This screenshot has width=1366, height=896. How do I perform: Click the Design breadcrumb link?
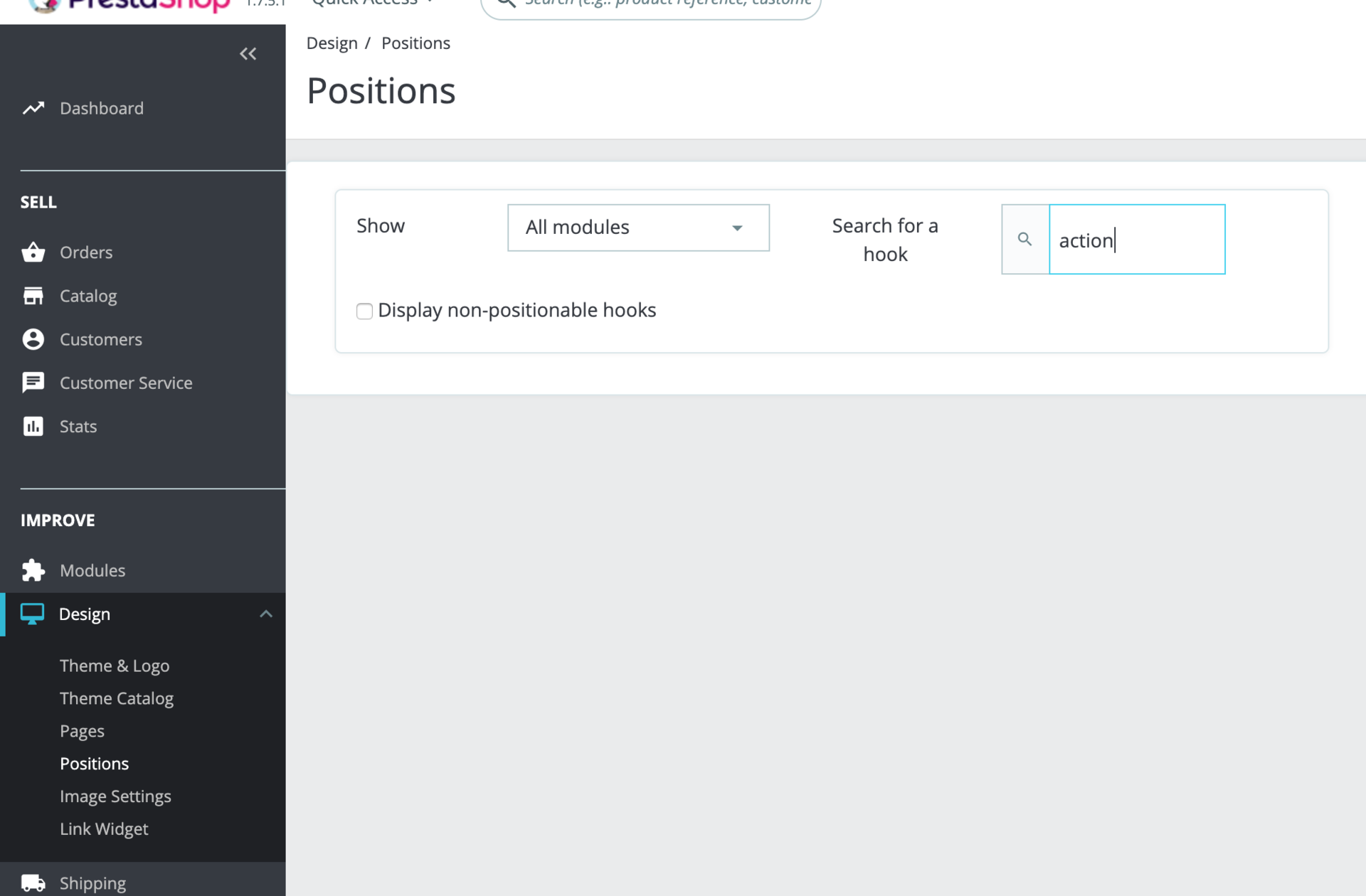pyautogui.click(x=332, y=43)
